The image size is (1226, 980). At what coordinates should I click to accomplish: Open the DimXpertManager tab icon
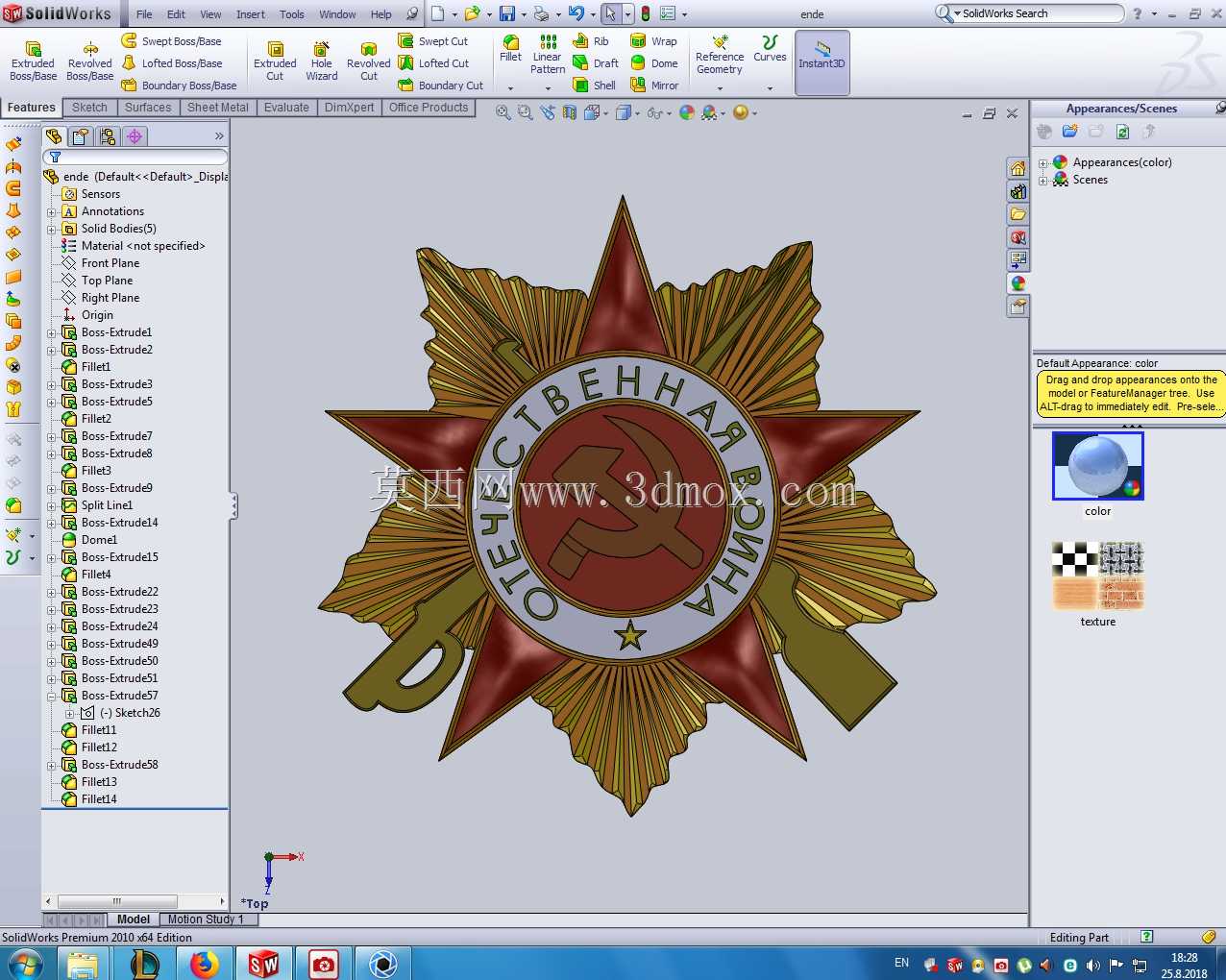(135, 136)
